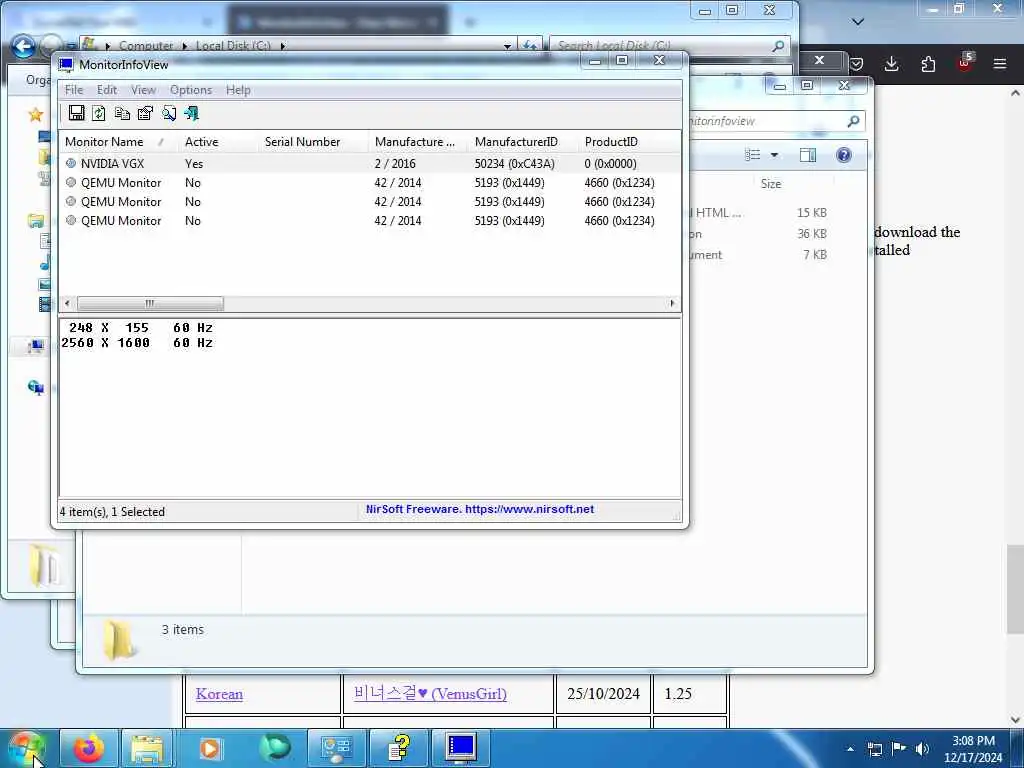Open Firefox list all tabs chevron
The width and height of the screenshot is (1024, 768).
pyautogui.click(x=857, y=22)
